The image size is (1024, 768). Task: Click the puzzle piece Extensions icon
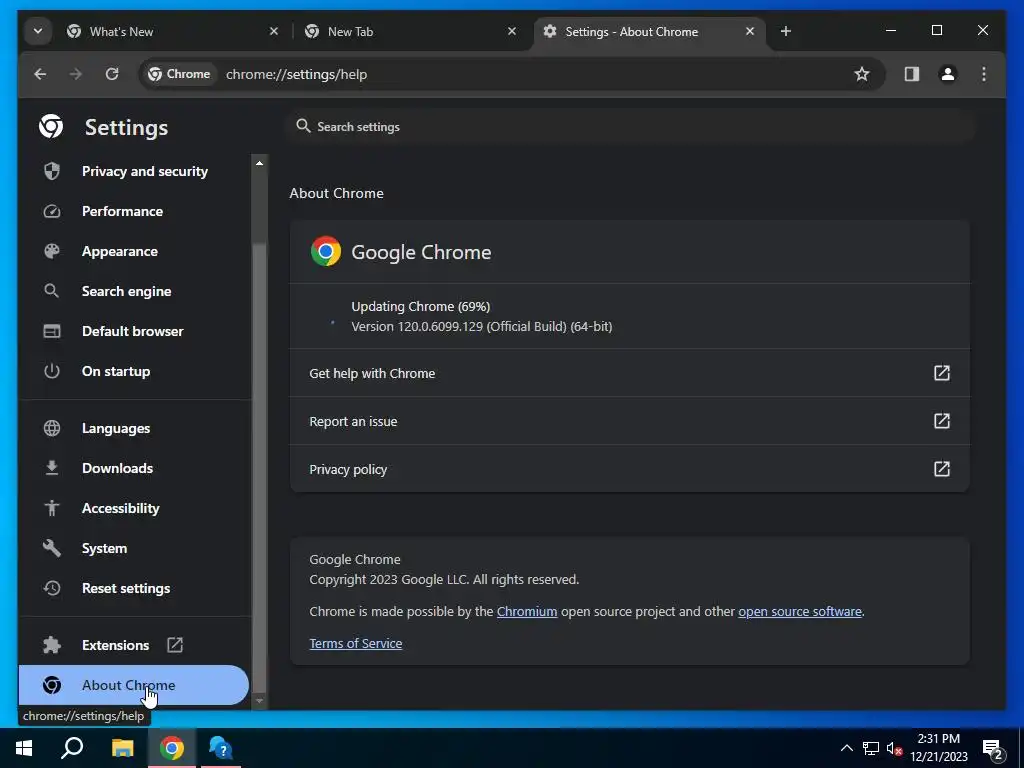[x=52, y=645]
